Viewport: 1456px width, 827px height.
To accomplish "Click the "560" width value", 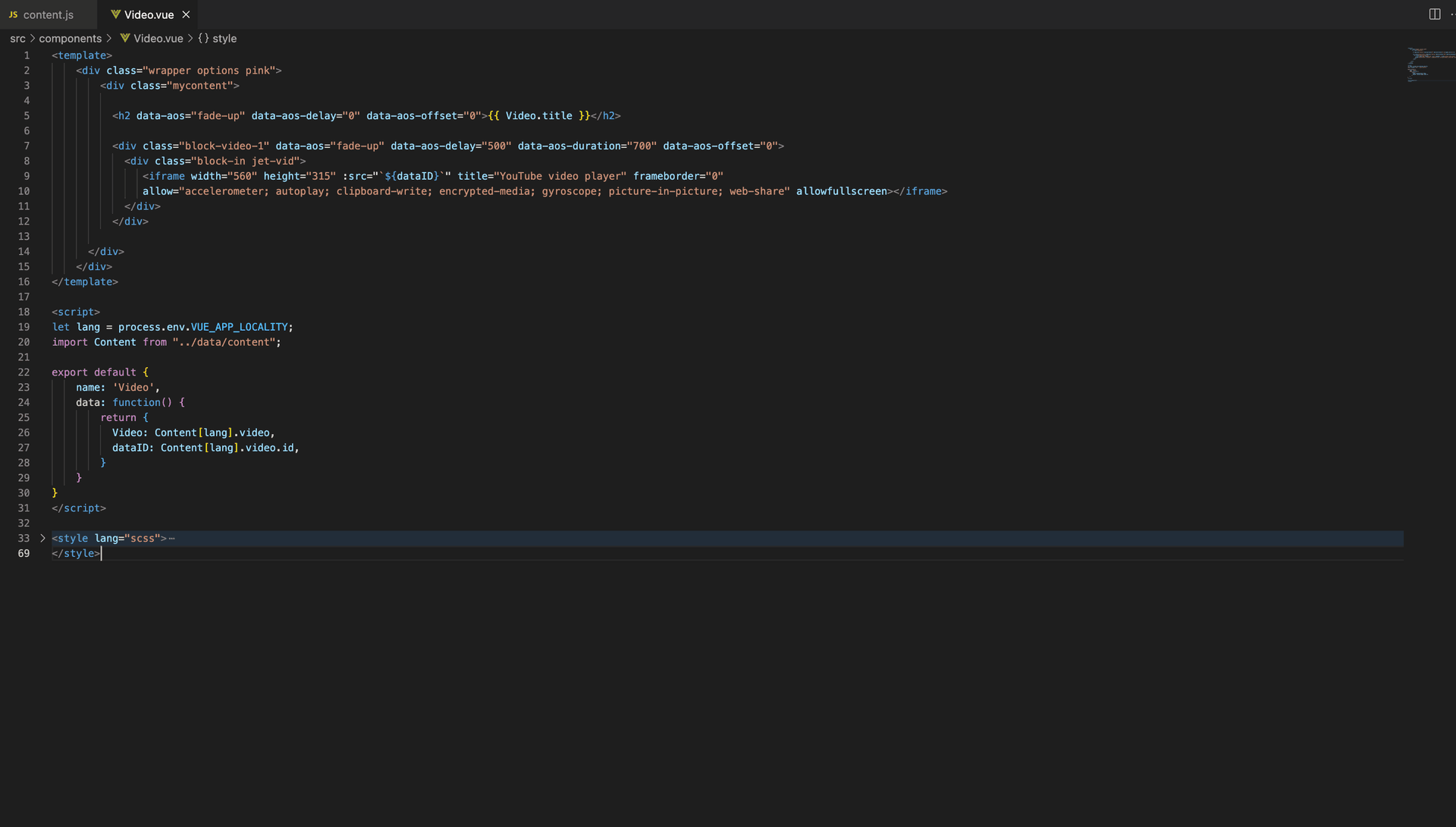I will pyautogui.click(x=242, y=176).
